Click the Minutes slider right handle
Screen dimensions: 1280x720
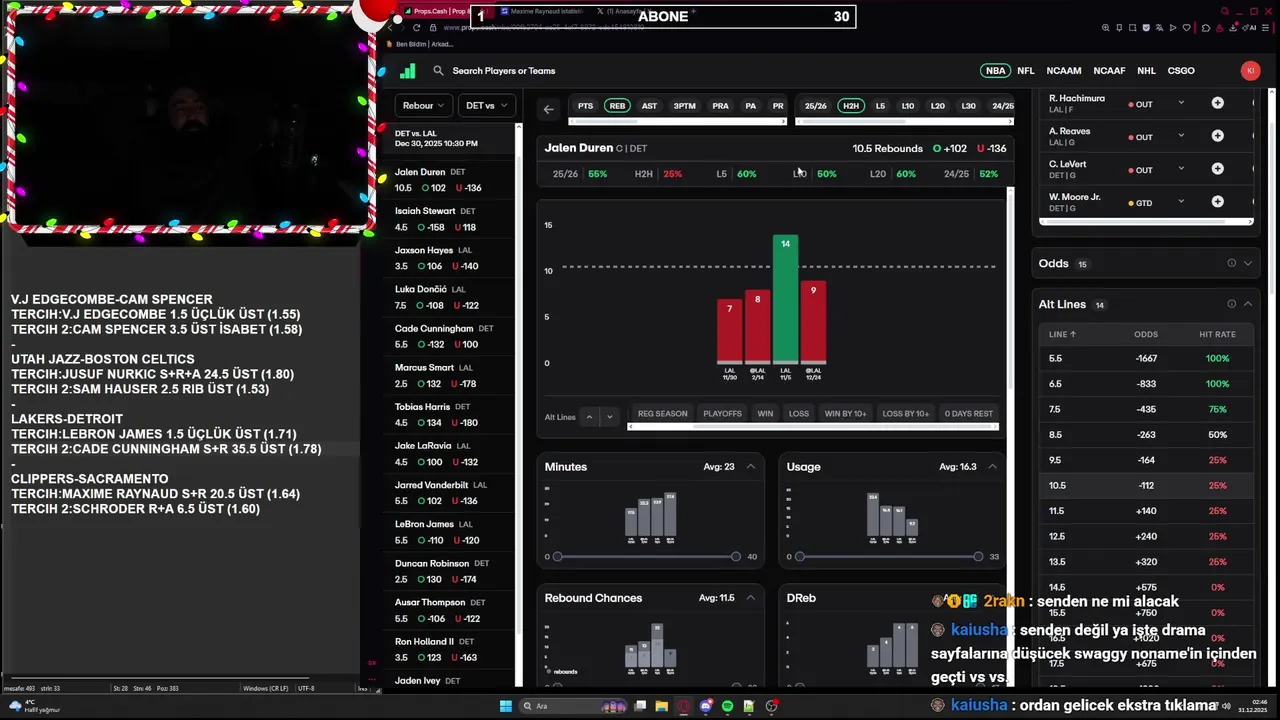click(x=736, y=556)
